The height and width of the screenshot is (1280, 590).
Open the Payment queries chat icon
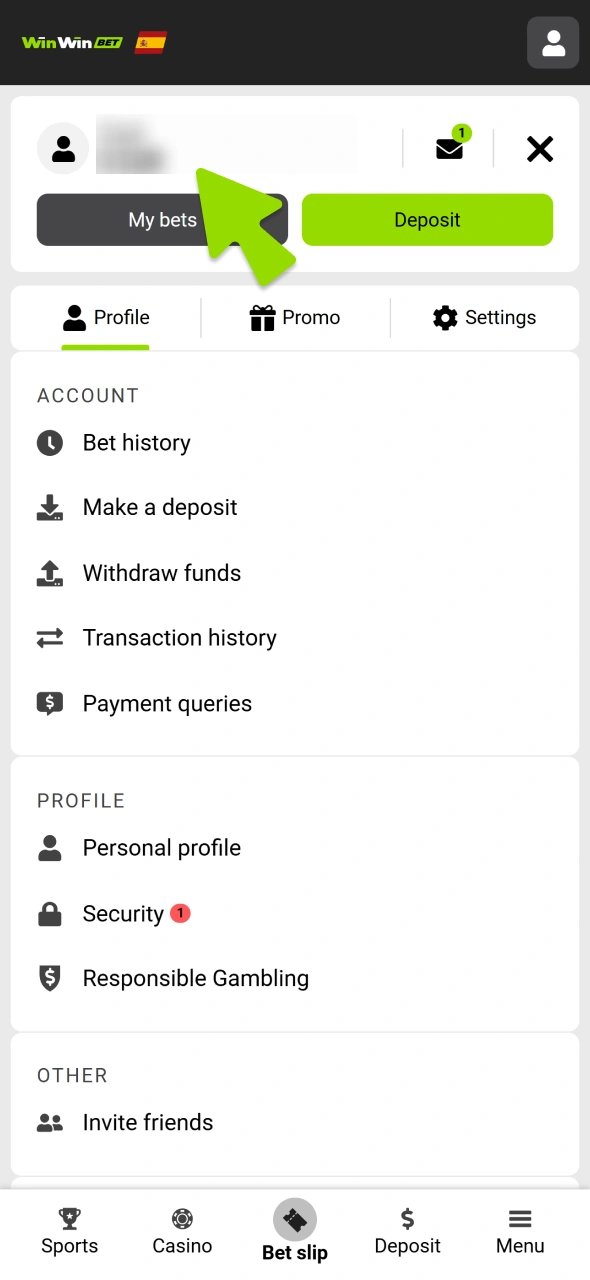coord(50,704)
